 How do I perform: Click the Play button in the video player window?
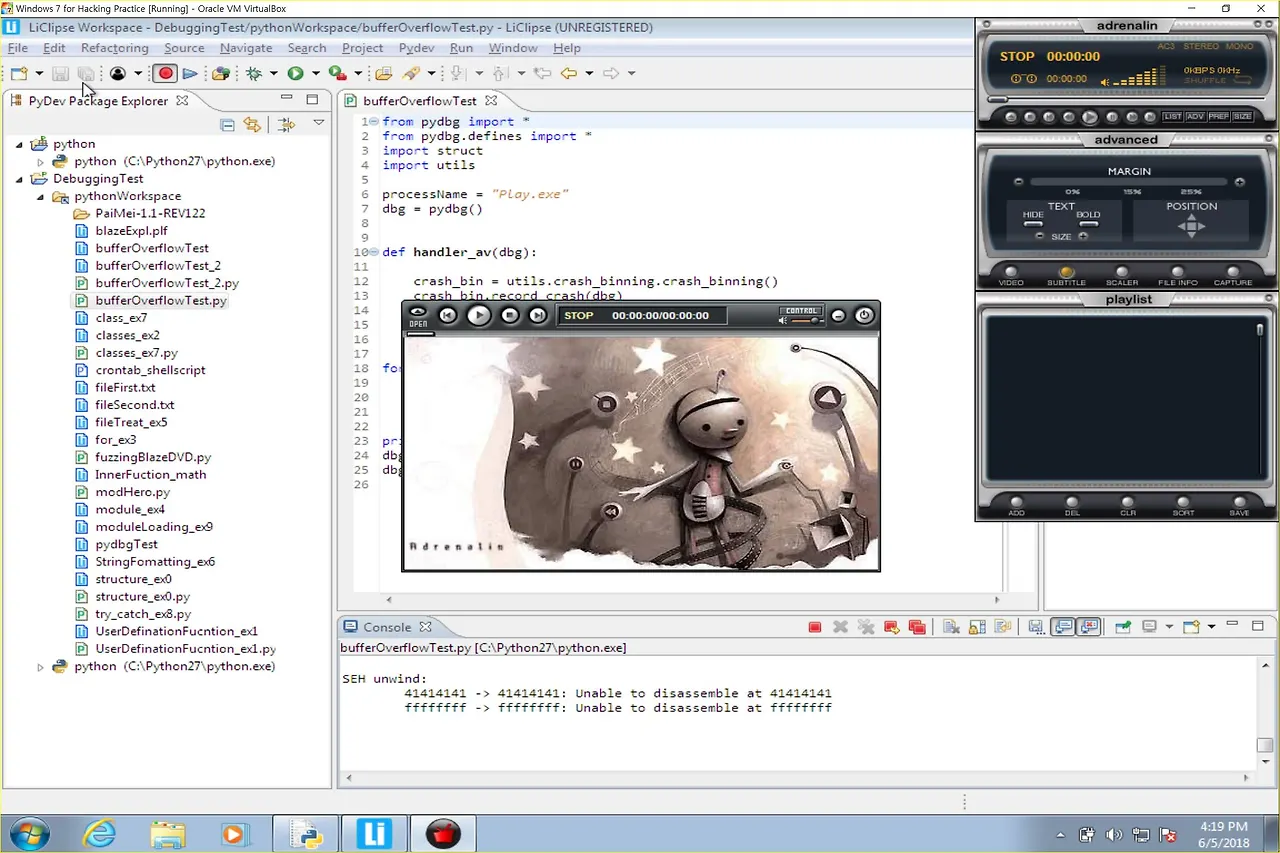pos(479,315)
